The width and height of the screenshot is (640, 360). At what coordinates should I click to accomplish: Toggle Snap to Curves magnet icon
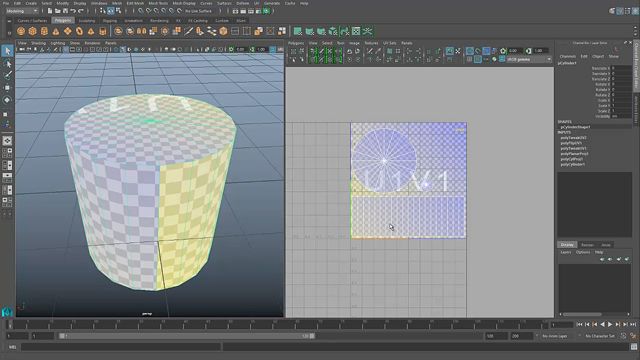click(x=149, y=11)
